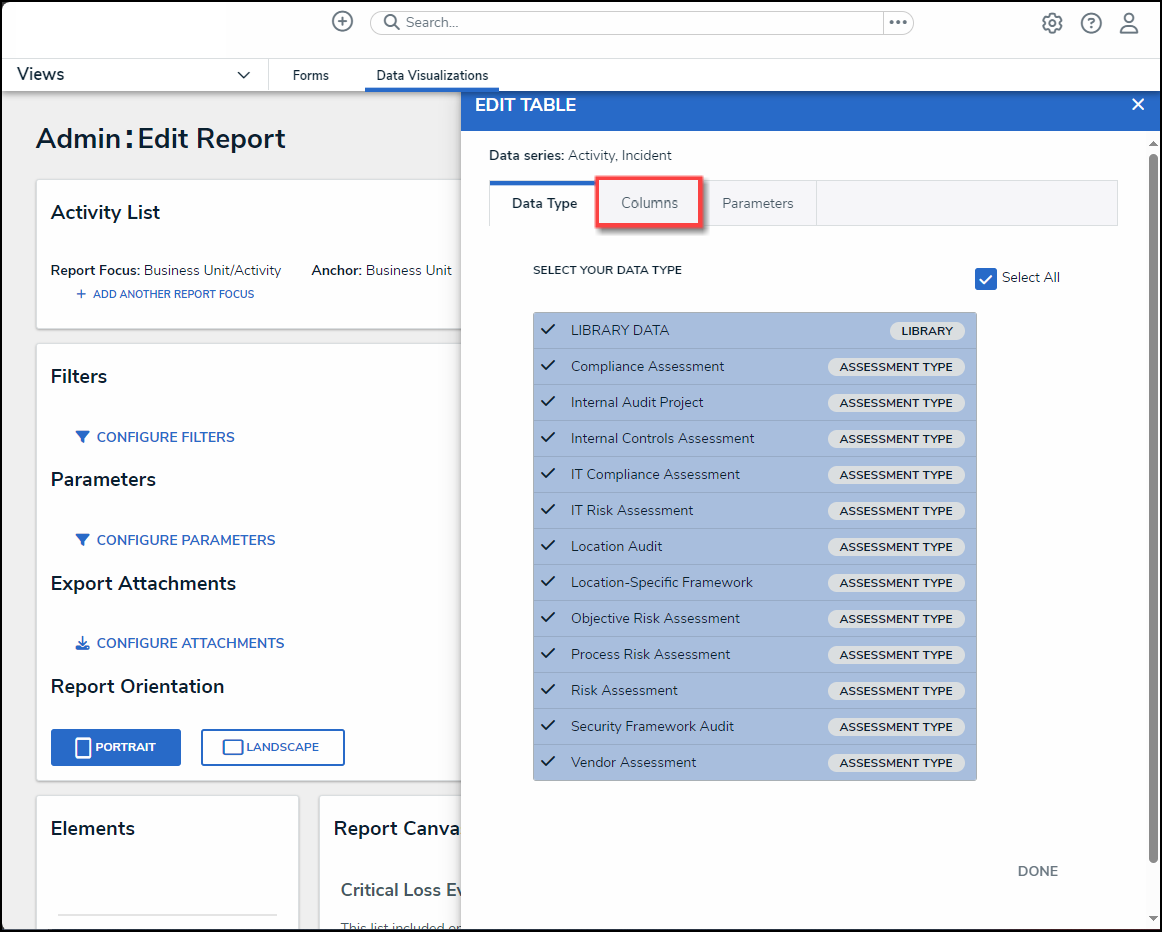
Task: Open the user profile icon
Action: [x=1129, y=23]
